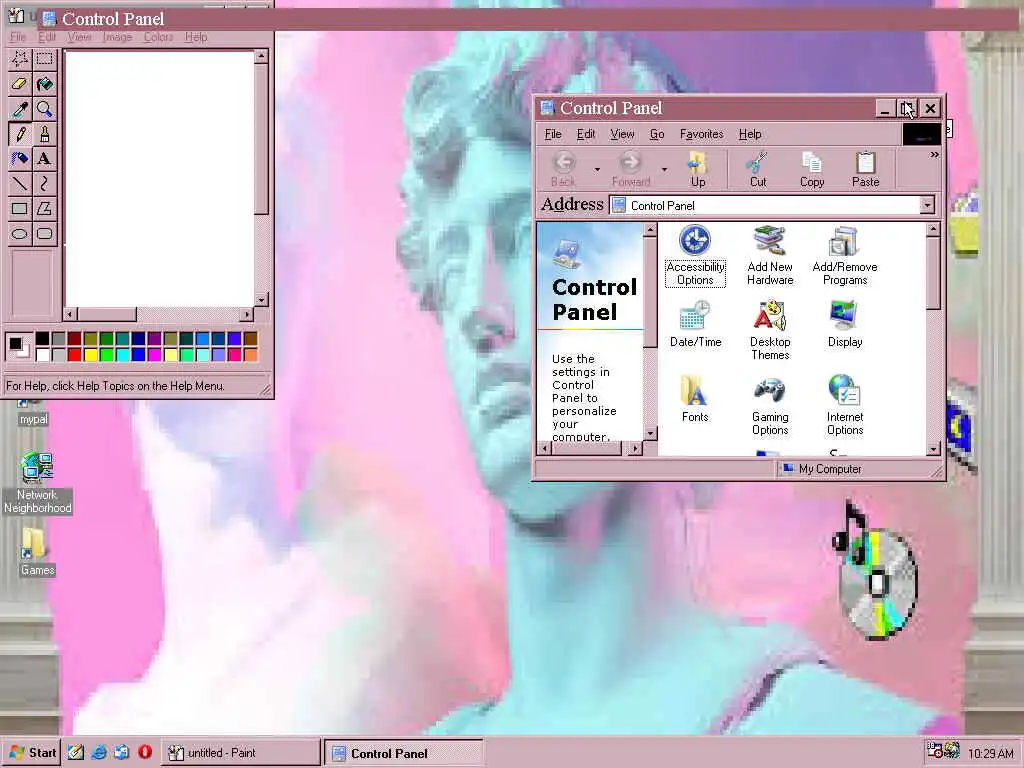The width and height of the screenshot is (1024, 768).
Task: Open Desktop Themes in Control Panel
Action: [x=770, y=330]
